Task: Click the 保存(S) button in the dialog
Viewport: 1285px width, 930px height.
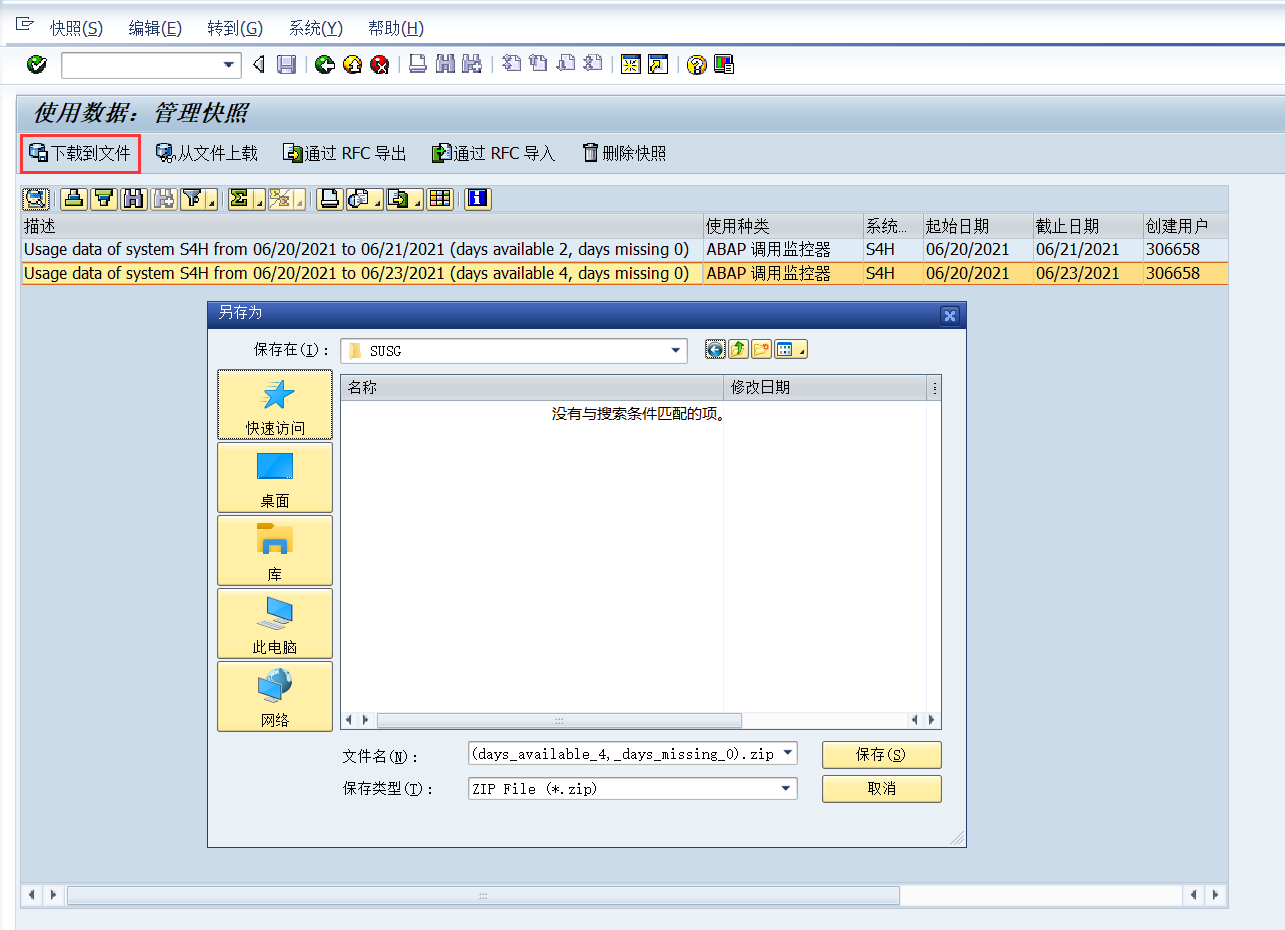Action: 880,755
